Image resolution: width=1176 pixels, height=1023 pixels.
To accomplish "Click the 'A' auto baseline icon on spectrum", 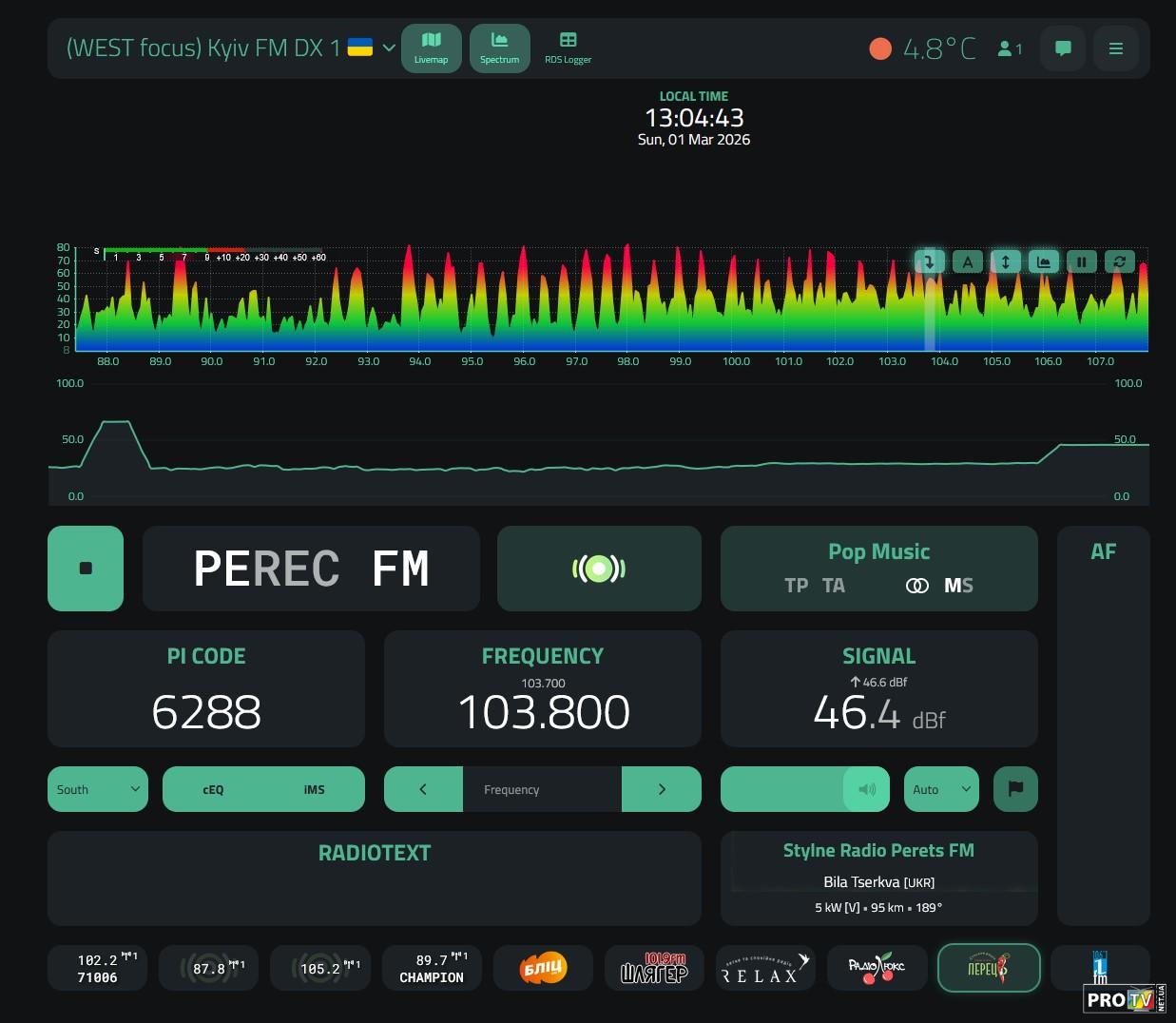I will click(x=967, y=261).
